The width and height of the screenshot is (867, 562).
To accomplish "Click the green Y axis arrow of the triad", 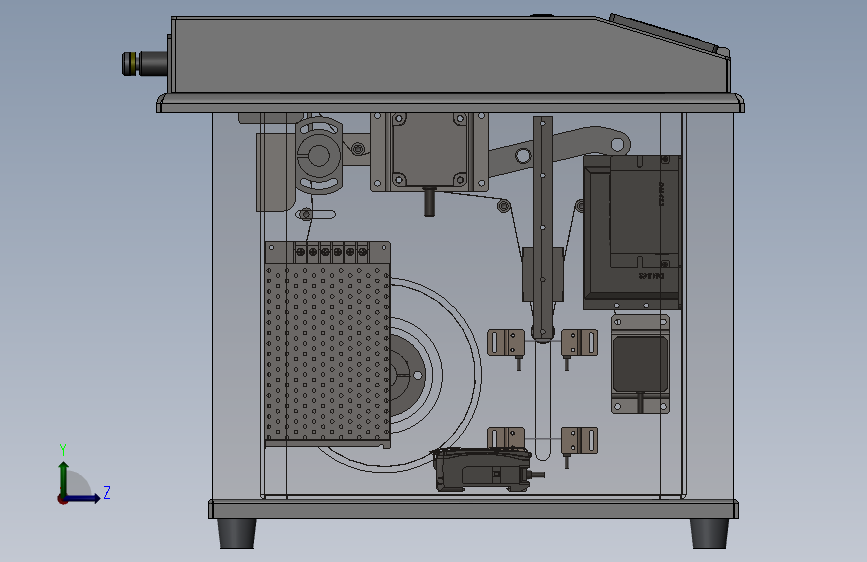I will point(64,478).
